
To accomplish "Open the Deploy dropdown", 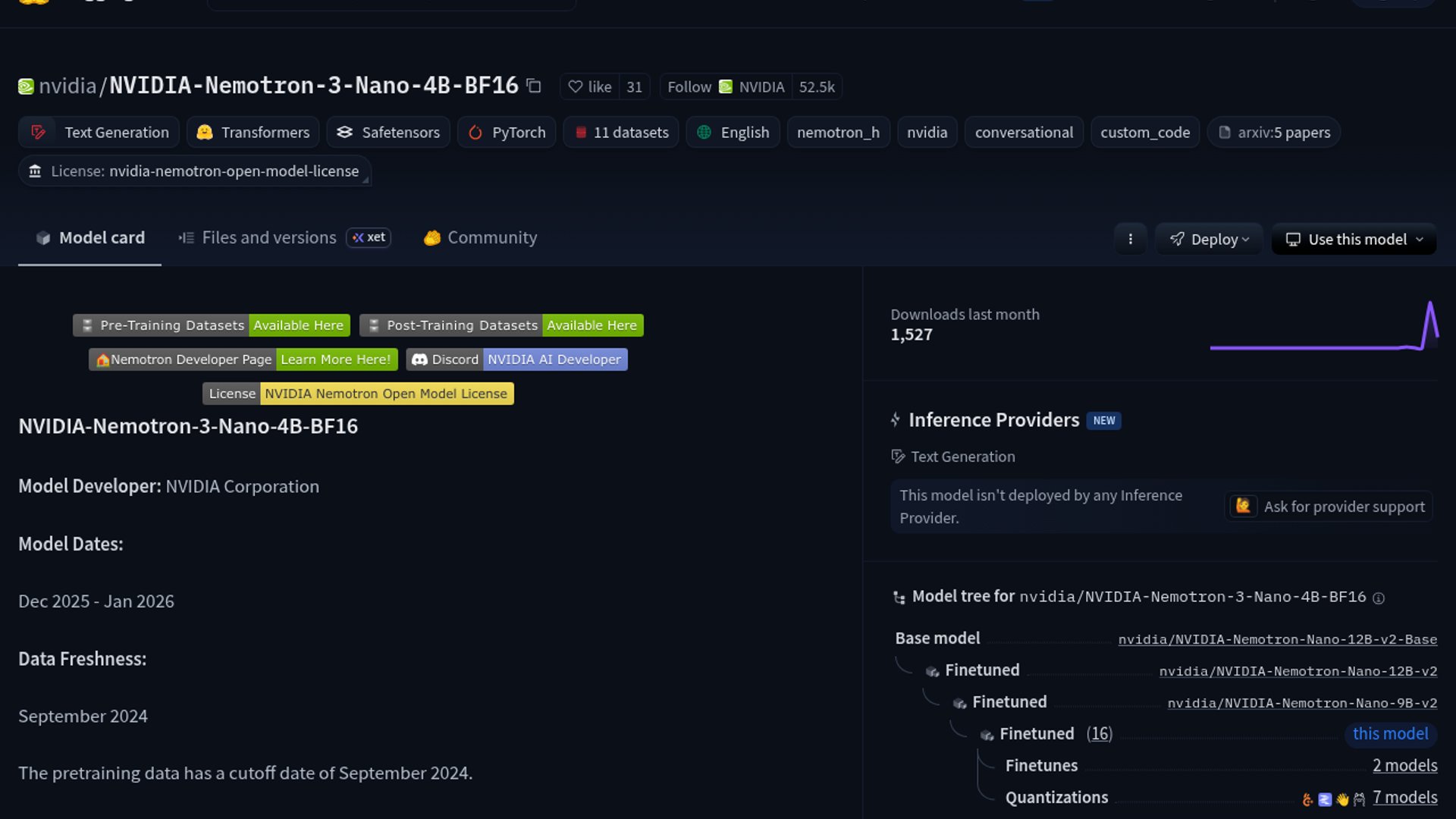I will tap(1209, 239).
